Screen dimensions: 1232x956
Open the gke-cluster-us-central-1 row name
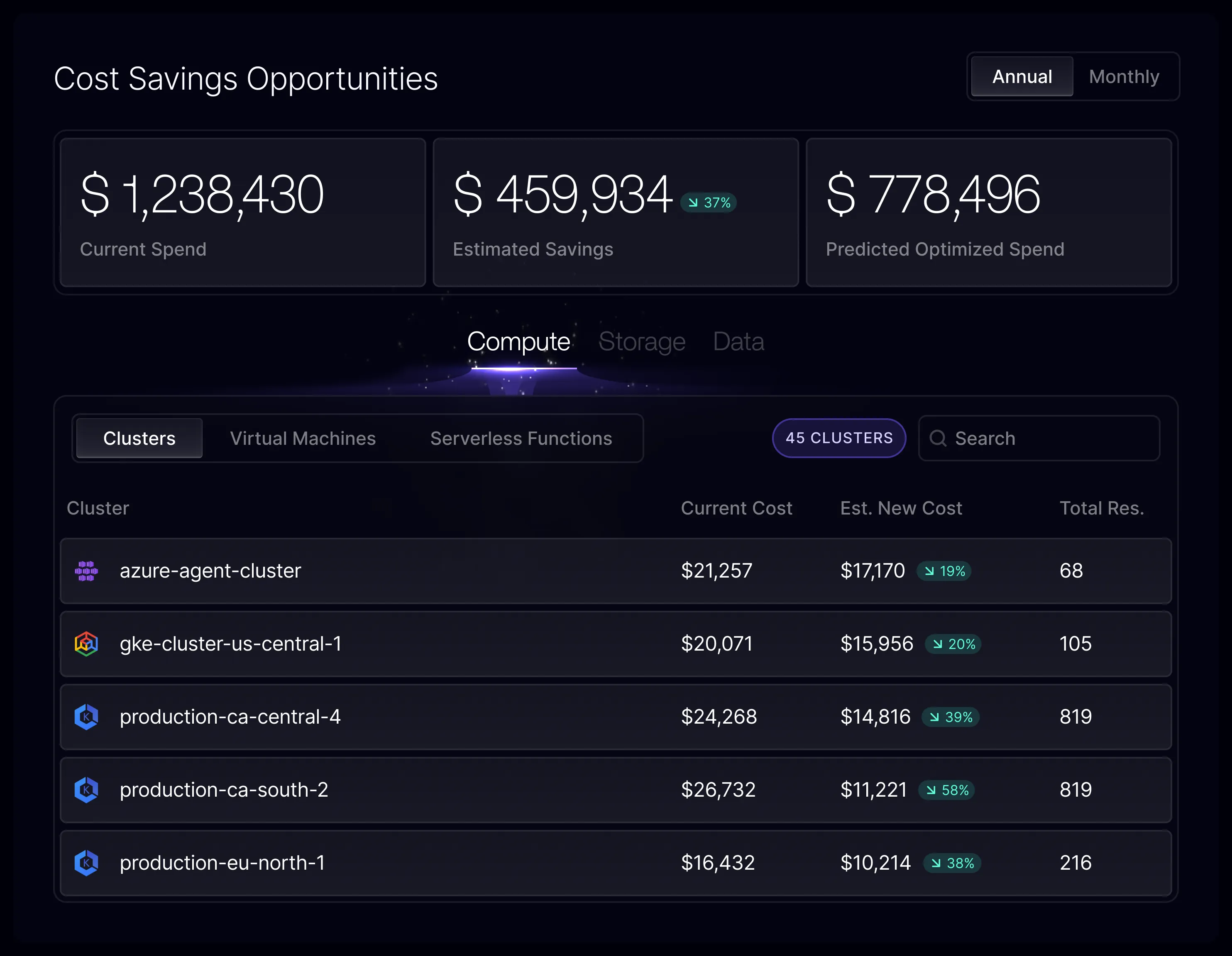coord(231,644)
